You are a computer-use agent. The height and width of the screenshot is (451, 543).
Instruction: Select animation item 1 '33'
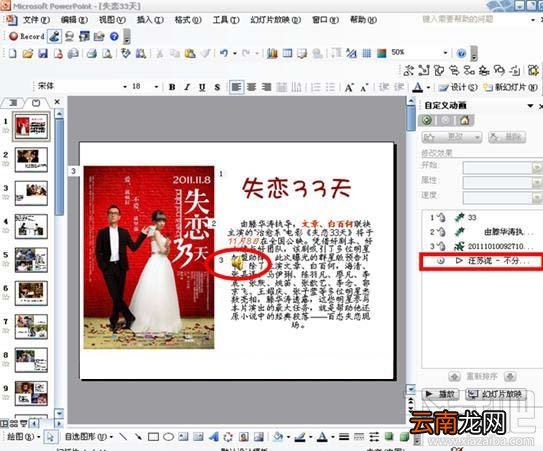(x=481, y=218)
